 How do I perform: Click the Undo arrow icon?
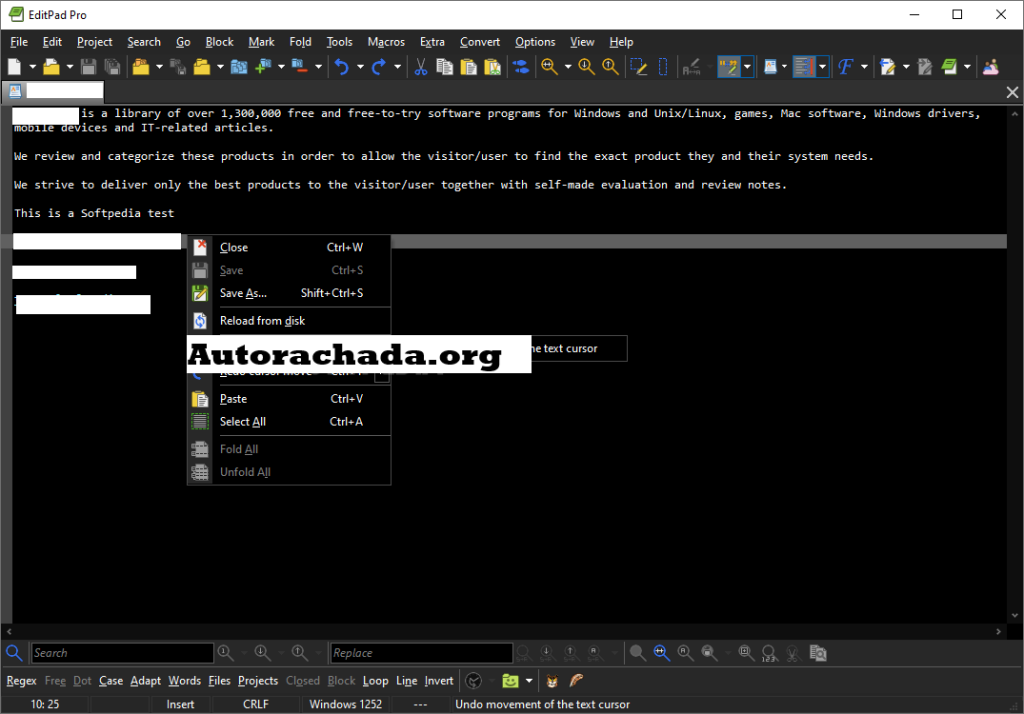[x=342, y=67]
